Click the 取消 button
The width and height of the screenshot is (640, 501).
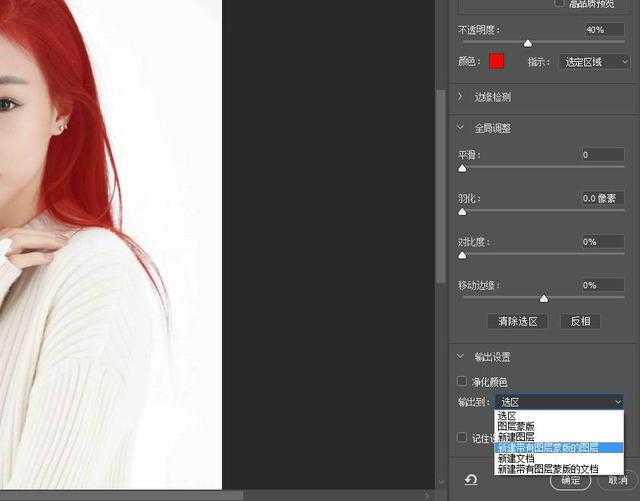coord(617,481)
